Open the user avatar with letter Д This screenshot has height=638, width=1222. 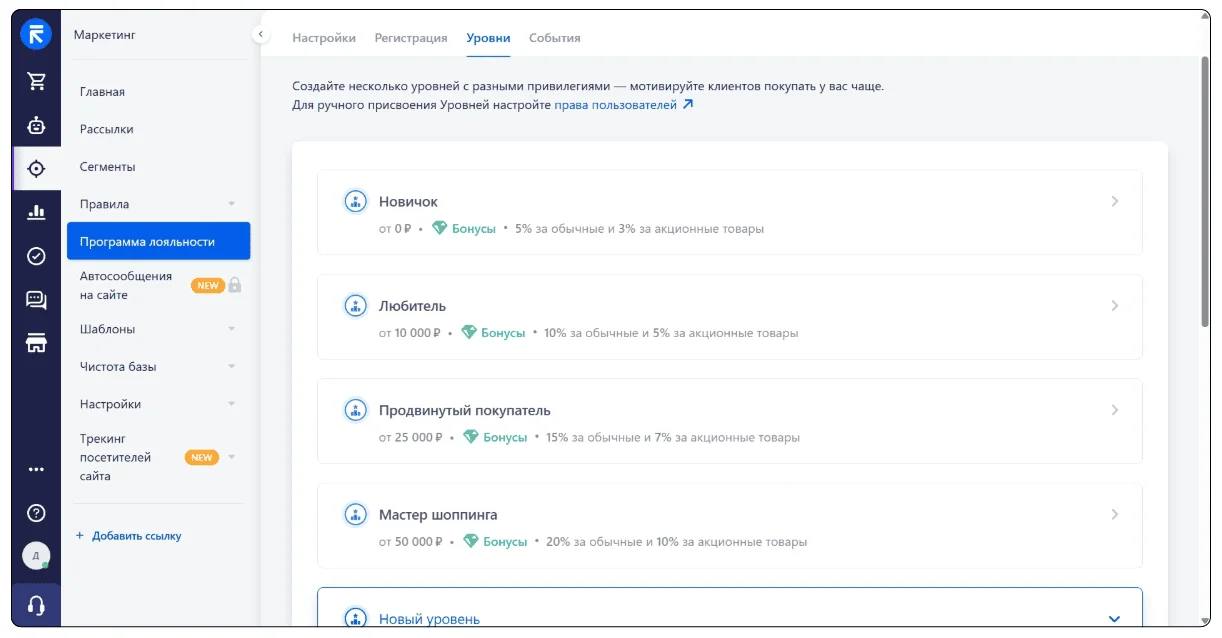click(36, 556)
